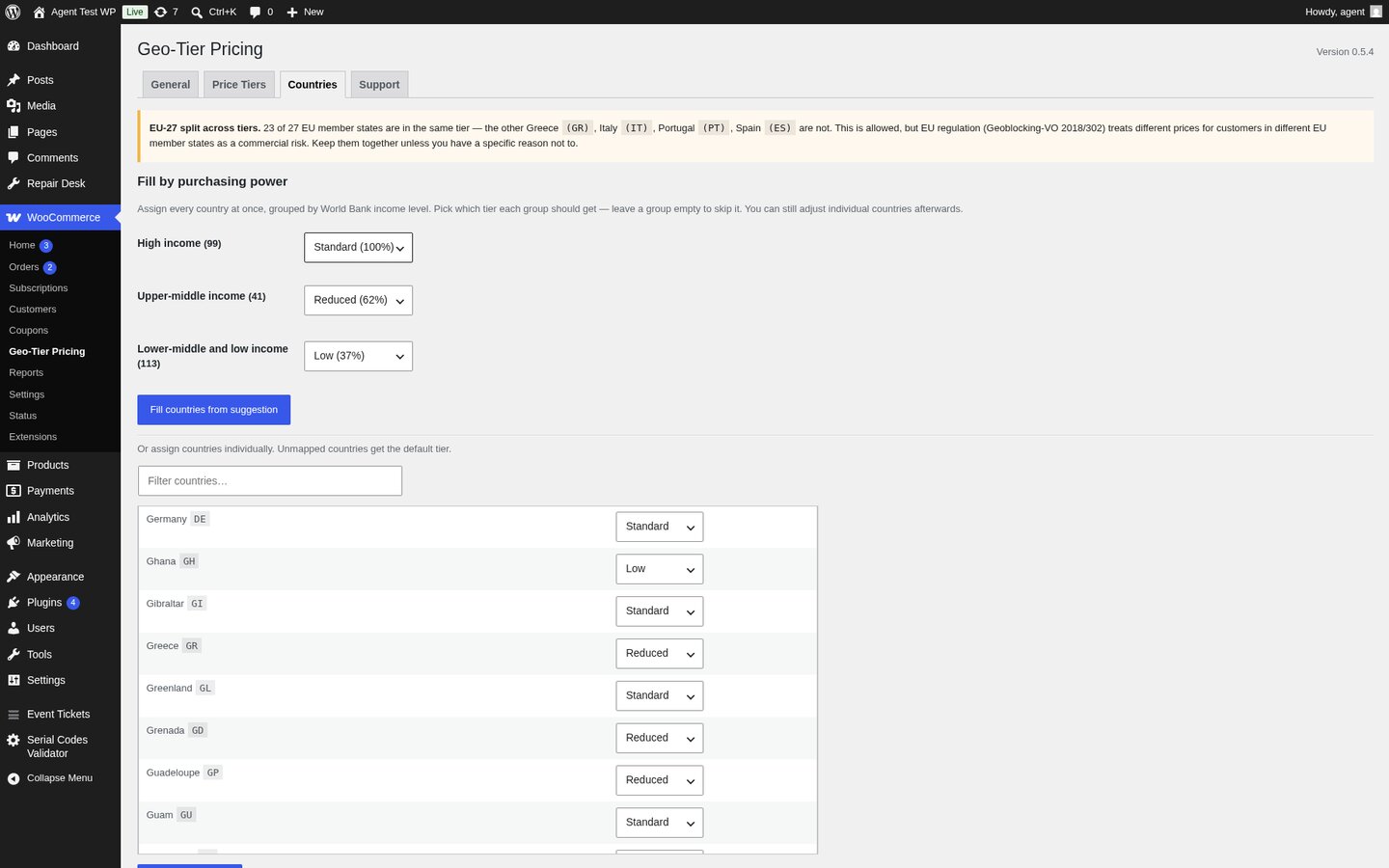
Task: Change Guadeloupe tier dropdown
Action: point(659,780)
